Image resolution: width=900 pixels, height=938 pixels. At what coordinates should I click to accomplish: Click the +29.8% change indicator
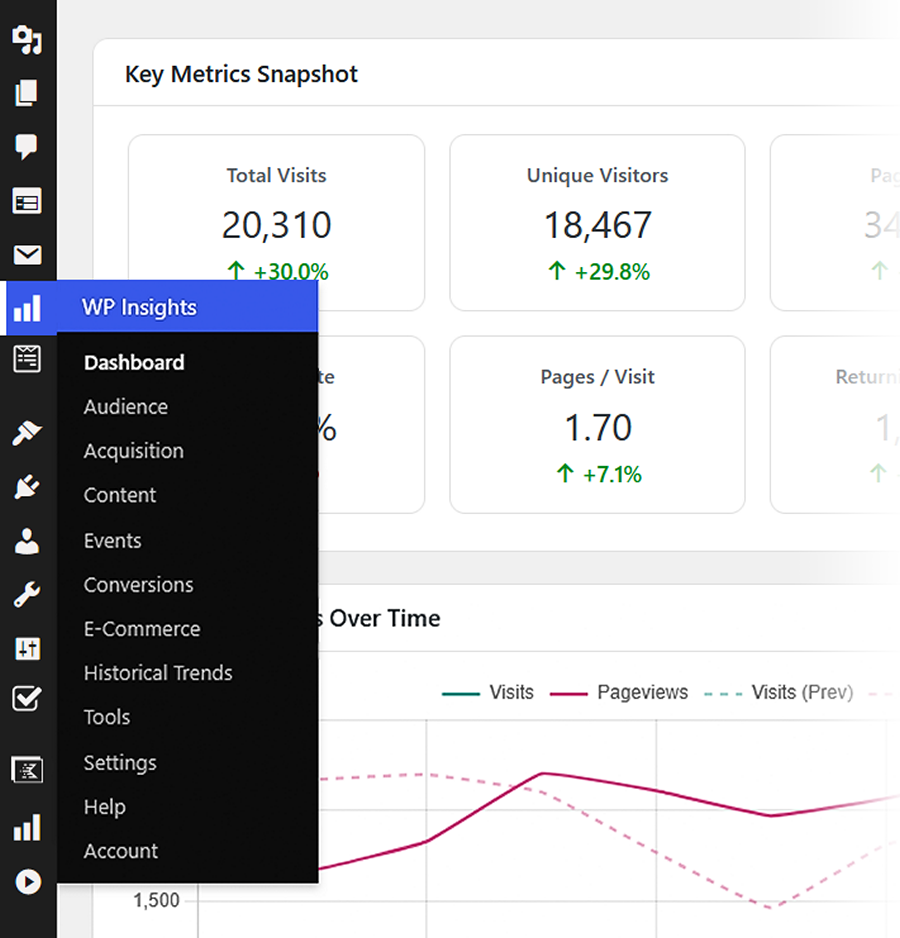pyautogui.click(x=598, y=272)
